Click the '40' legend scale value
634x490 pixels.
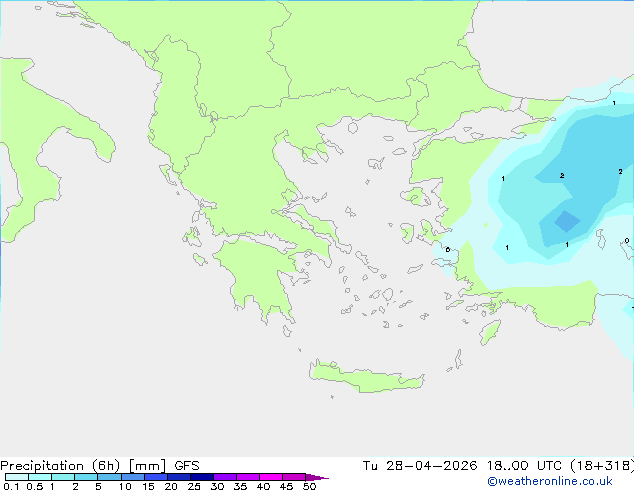pos(263,486)
